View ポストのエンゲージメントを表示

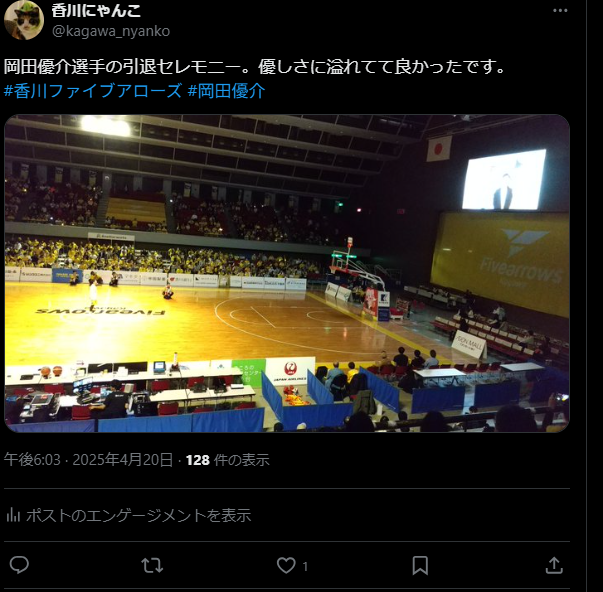coord(138,515)
